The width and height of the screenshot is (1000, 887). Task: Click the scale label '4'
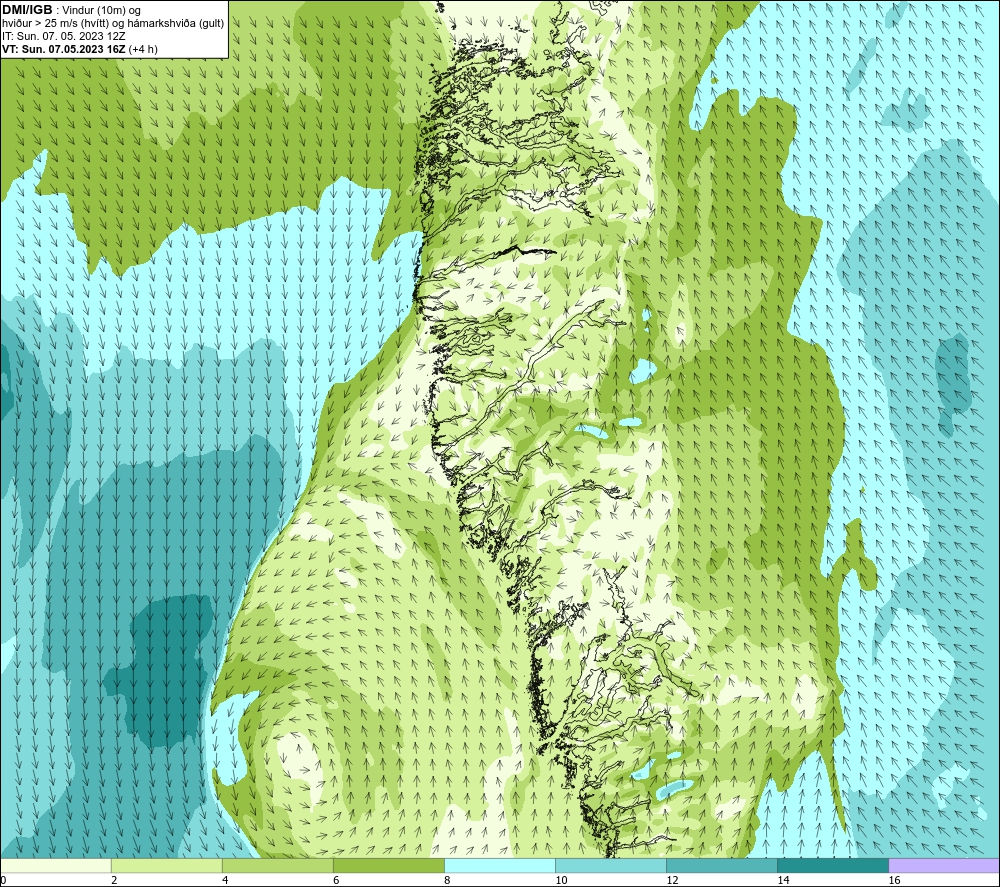click(225, 881)
